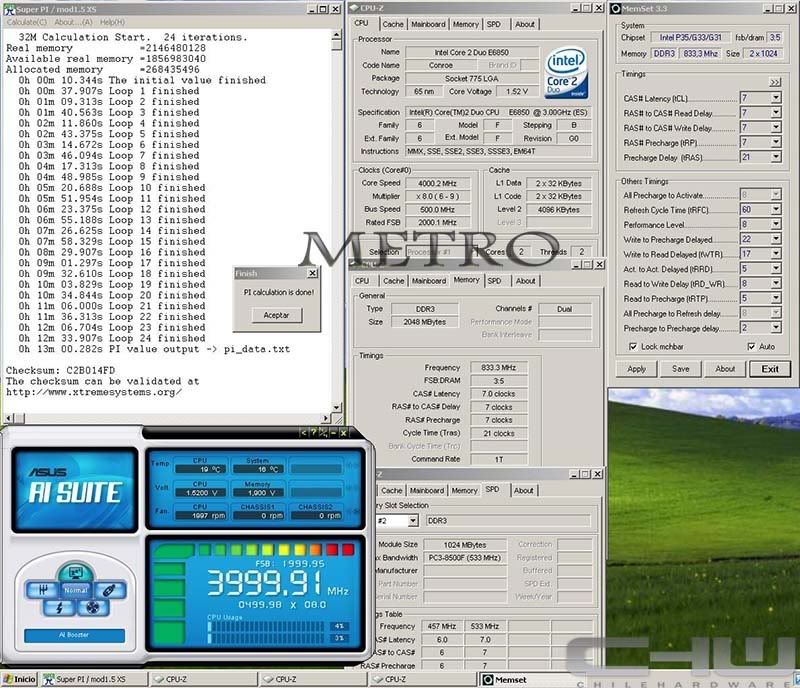Open About tab in the memory Timings CPU-Z window
Image resolution: width=800 pixels, height=688 pixels.
526,281
